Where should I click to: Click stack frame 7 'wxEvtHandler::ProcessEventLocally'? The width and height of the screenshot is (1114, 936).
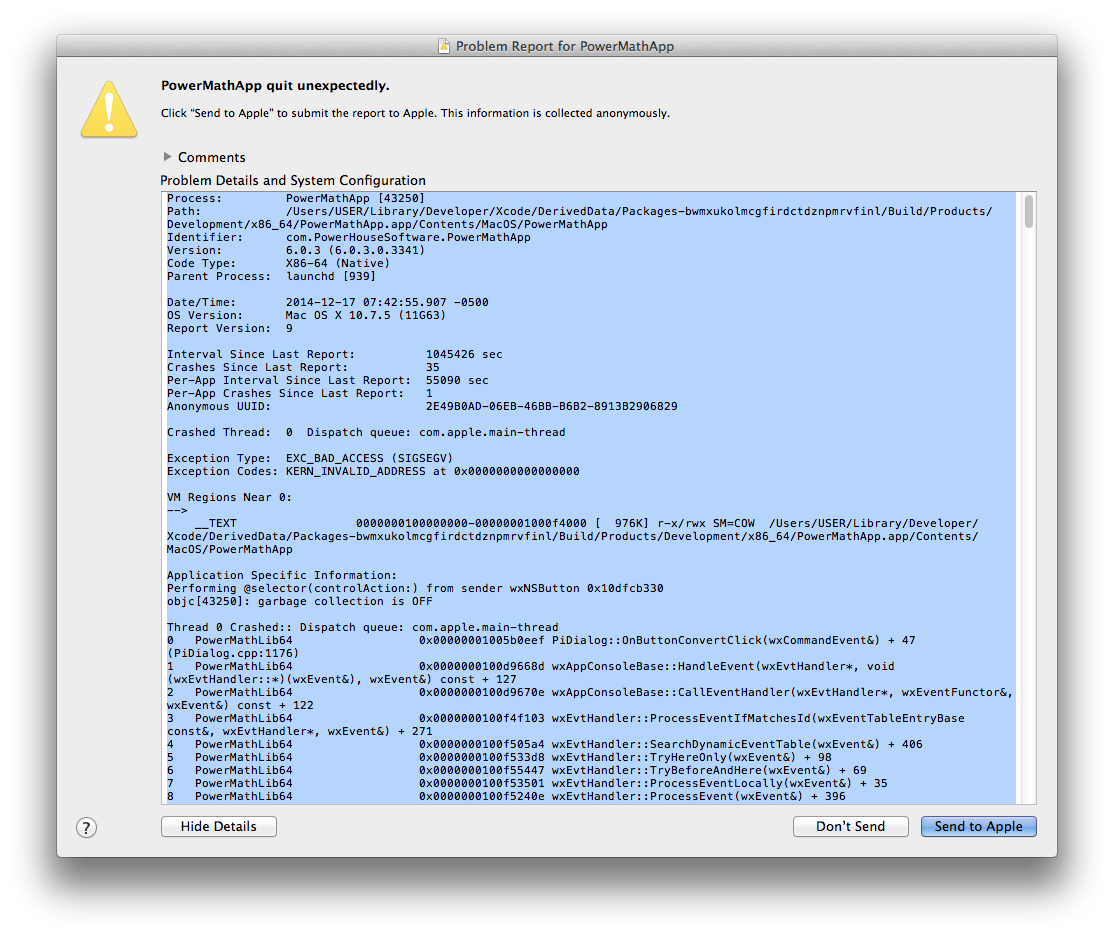(x=527, y=783)
